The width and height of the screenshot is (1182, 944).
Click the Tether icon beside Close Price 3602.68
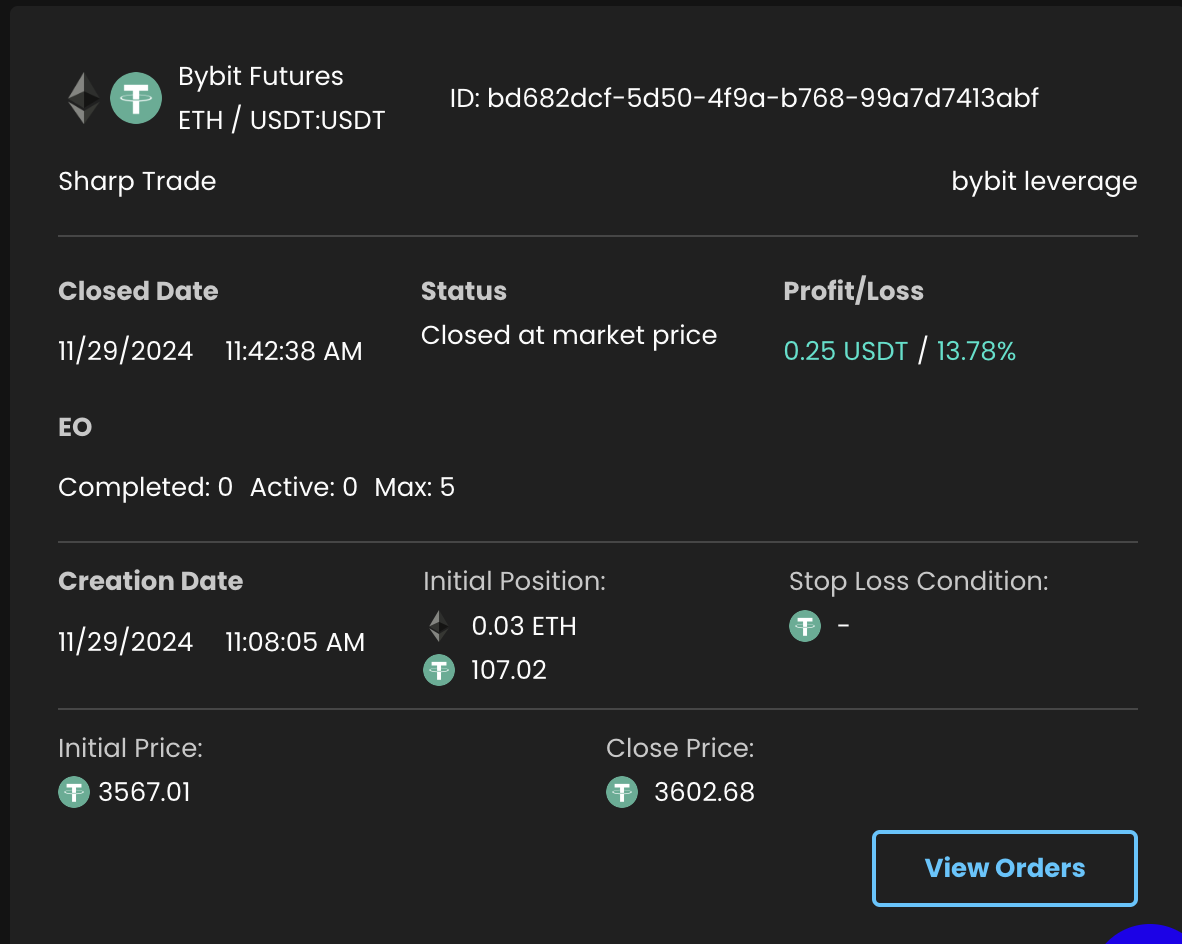[x=622, y=793]
